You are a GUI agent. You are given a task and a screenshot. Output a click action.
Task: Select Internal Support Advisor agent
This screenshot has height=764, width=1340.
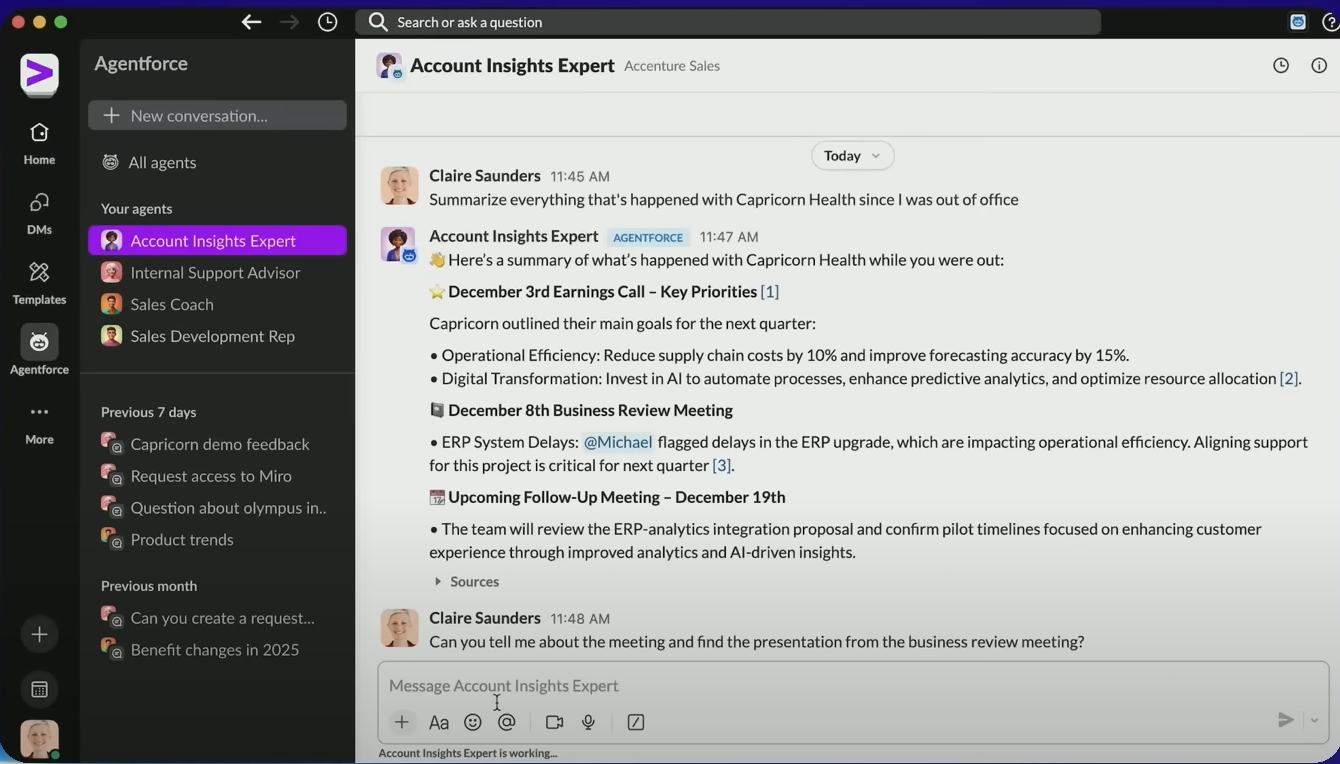coord(217,272)
